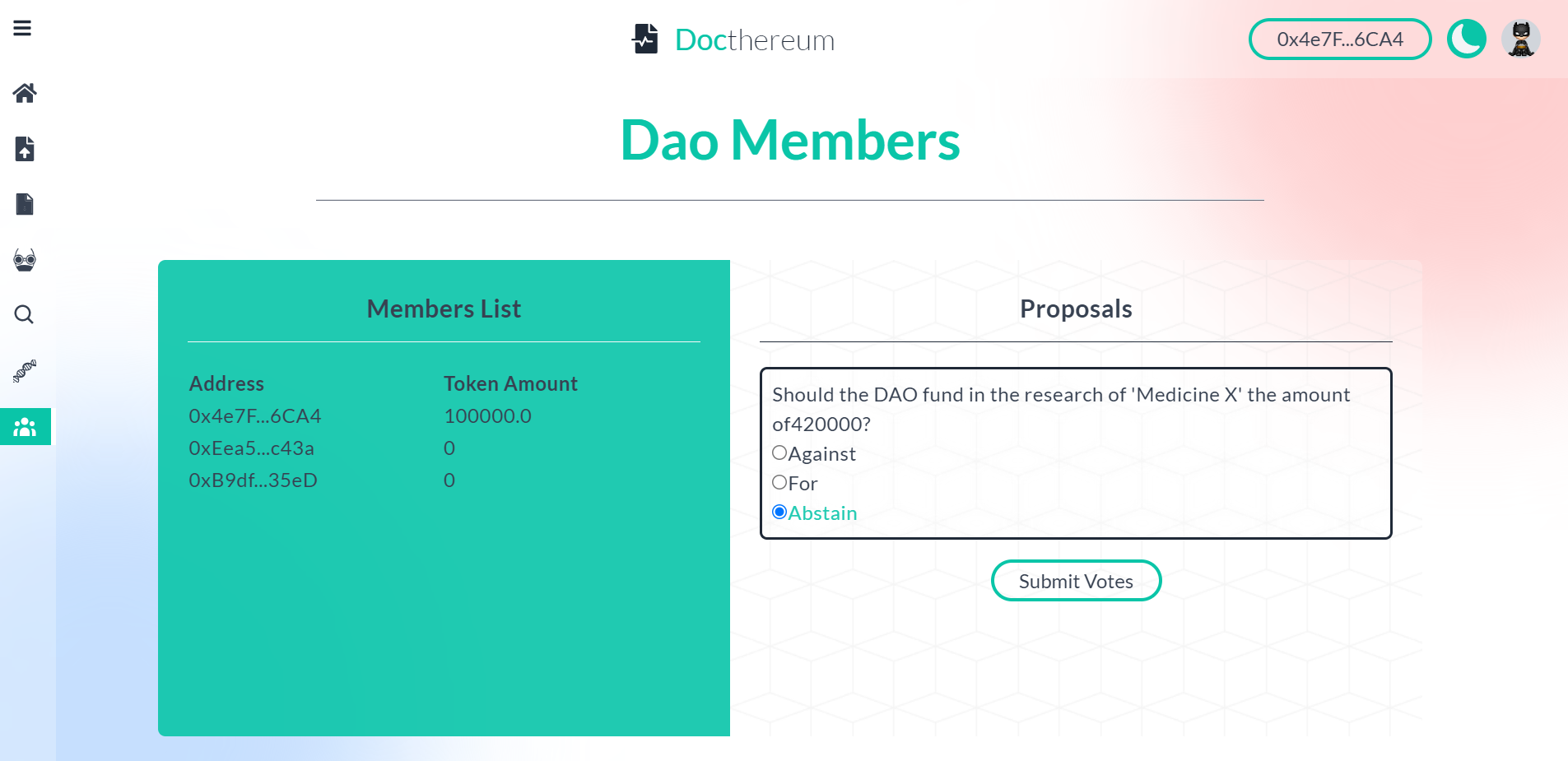This screenshot has height=761, width=1568.
Task: Go to Home via house icon
Action: (x=25, y=93)
